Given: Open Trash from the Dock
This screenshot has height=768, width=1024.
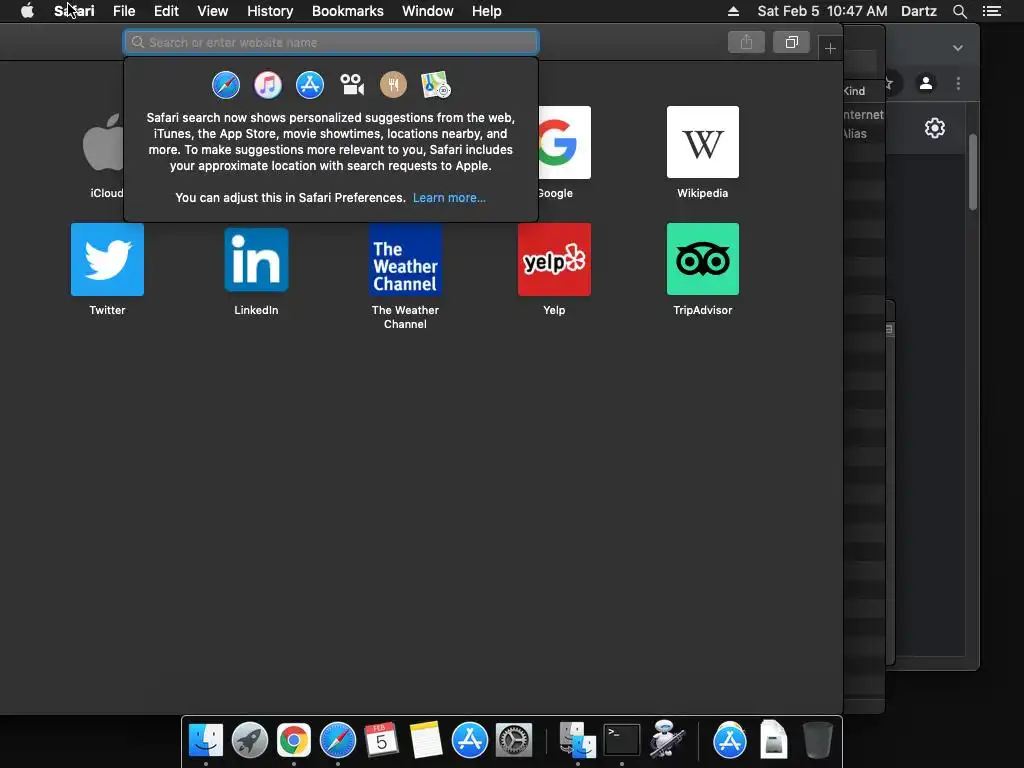Looking at the screenshot, I should click(x=818, y=740).
